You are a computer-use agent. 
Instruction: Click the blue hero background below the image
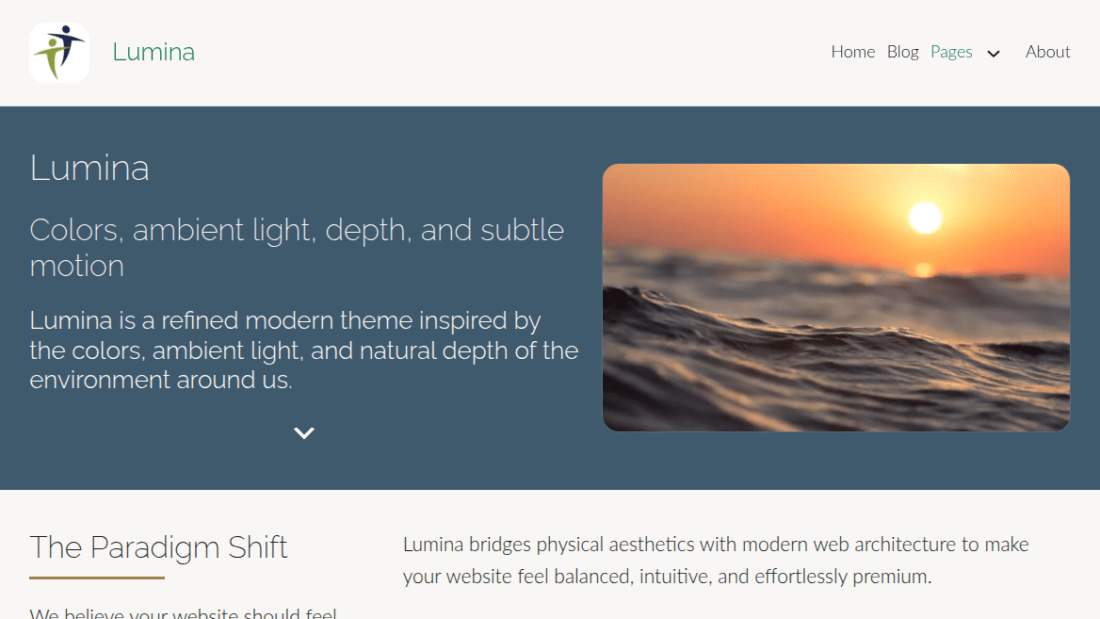tap(836, 460)
